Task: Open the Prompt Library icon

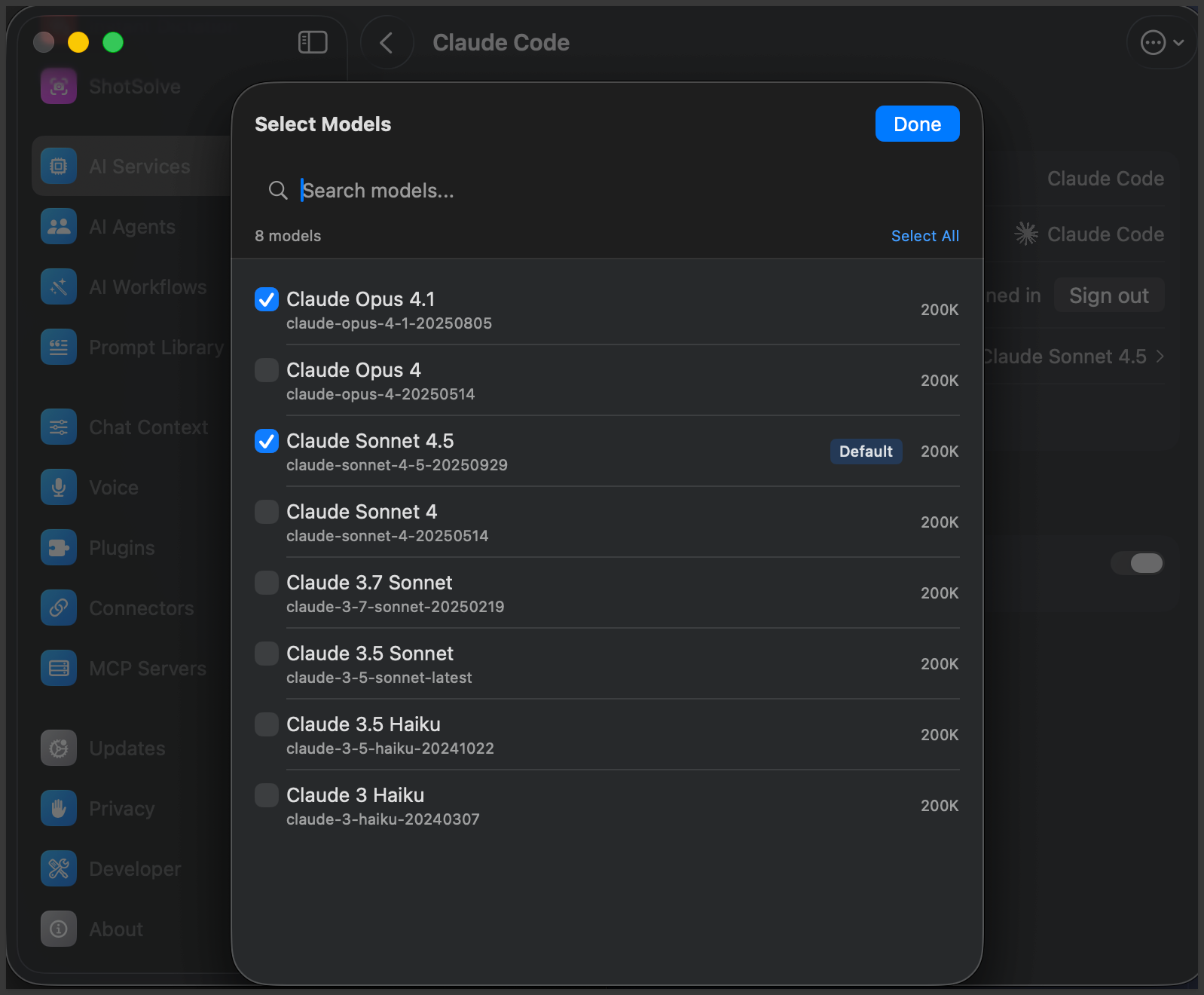Action: (59, 347)
